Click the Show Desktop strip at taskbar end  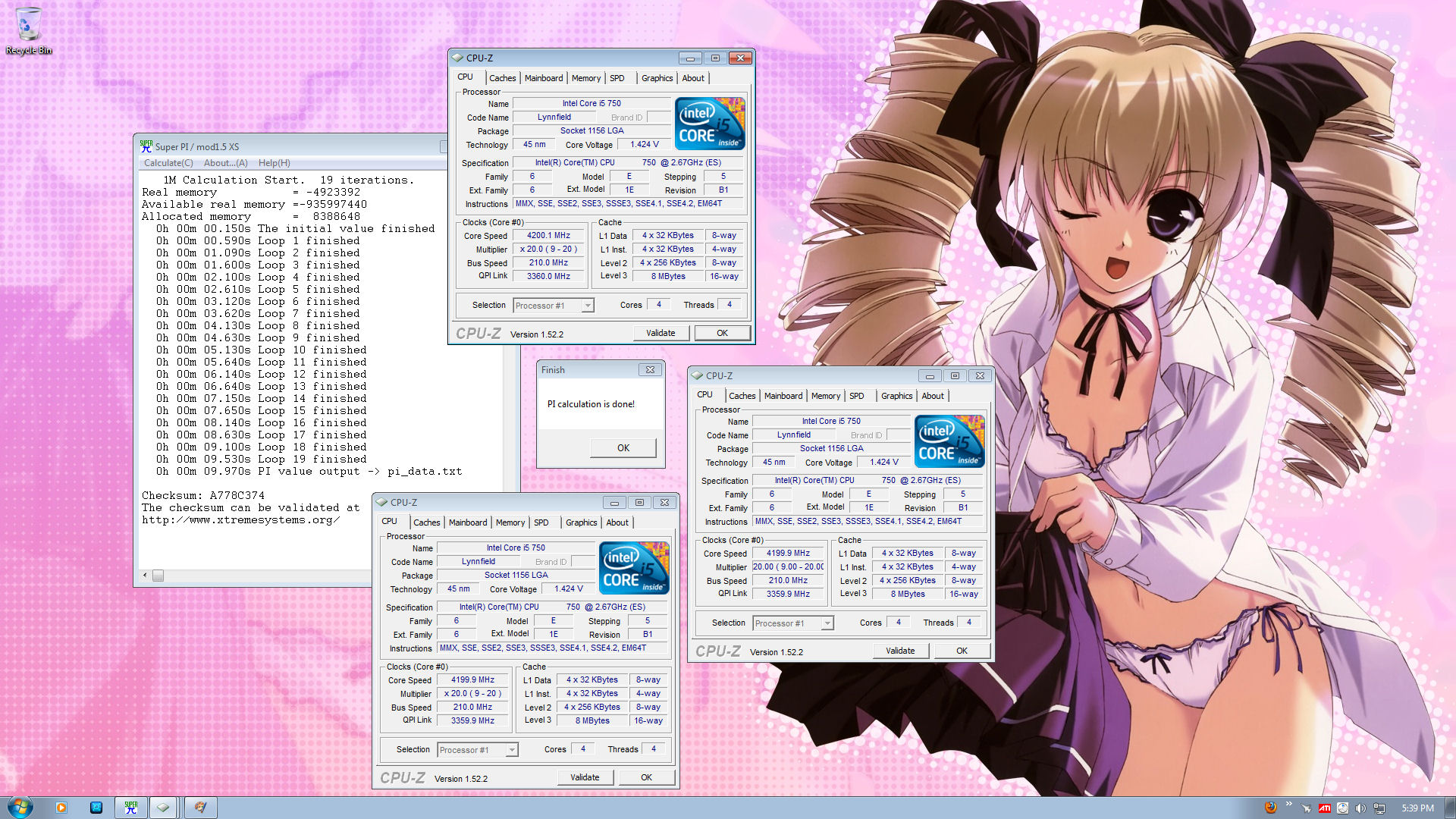tap(1450, 808)
